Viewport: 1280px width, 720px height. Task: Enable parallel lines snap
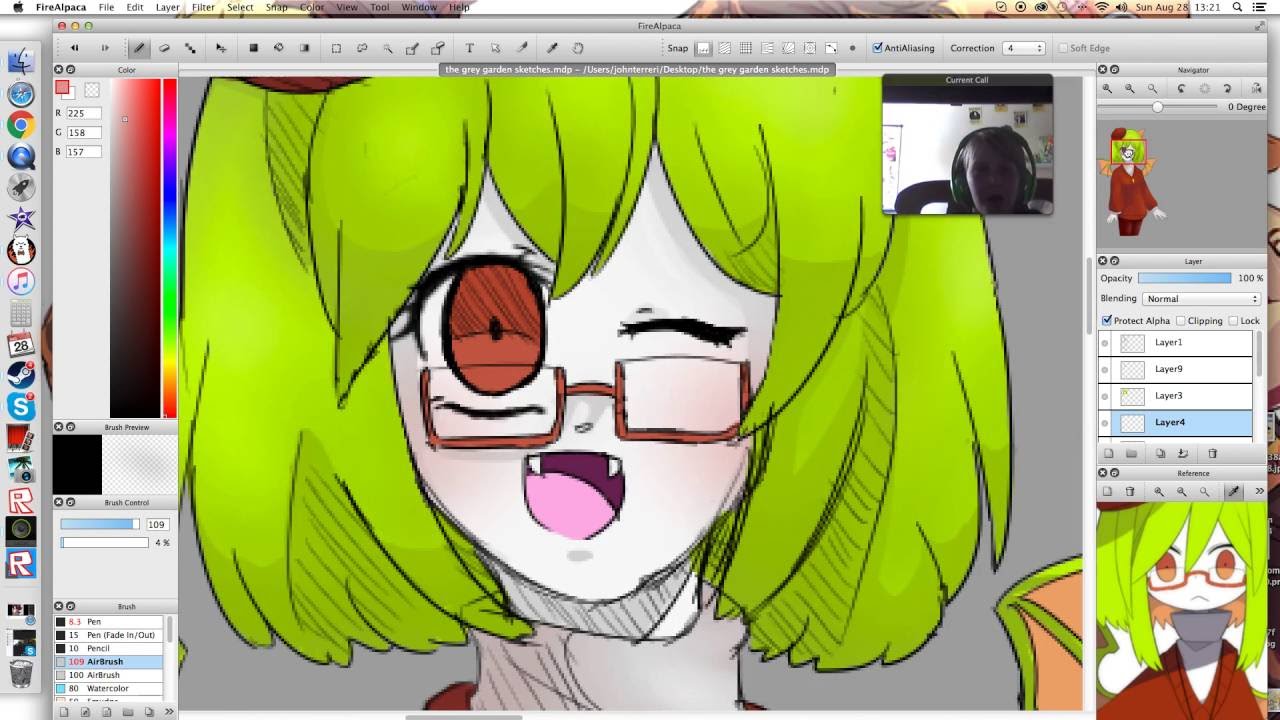tap(725, 48)
